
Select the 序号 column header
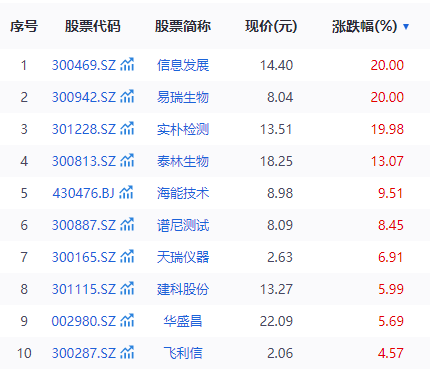coord(24,26)
